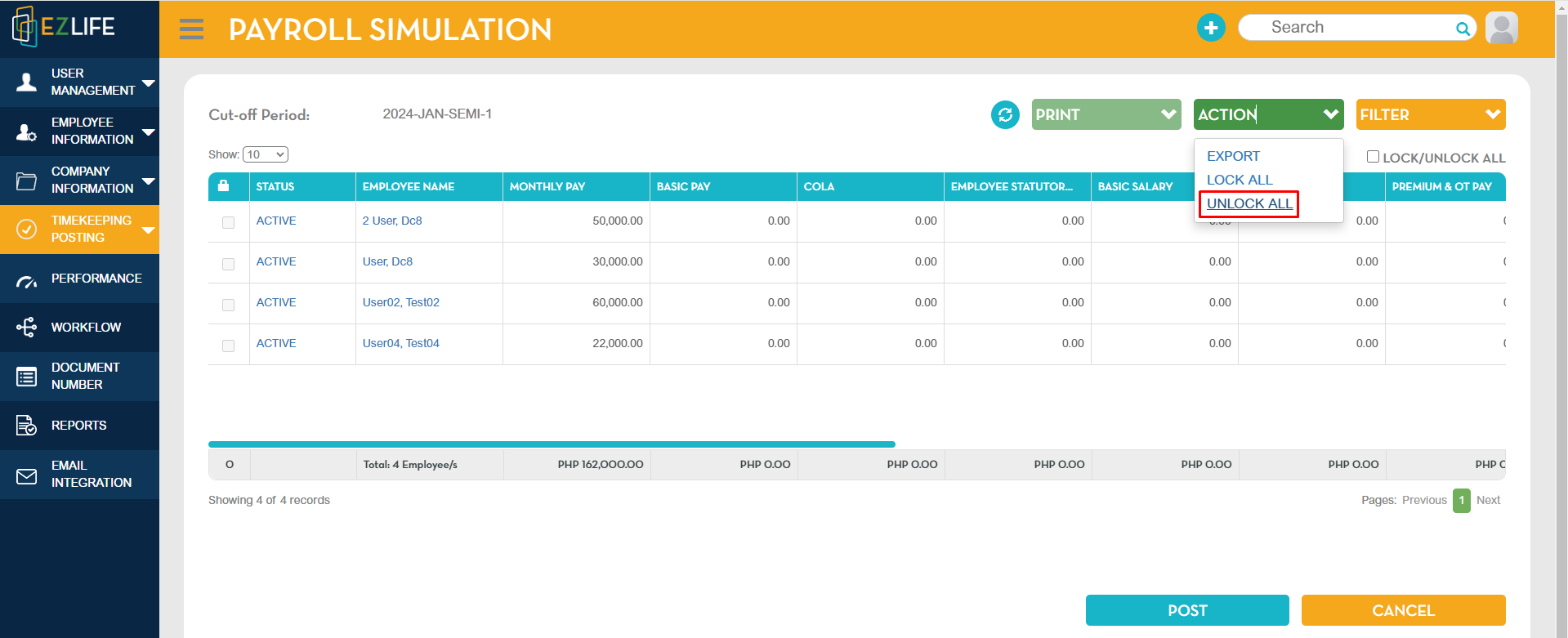Collapse the ACTION dropdown
Image resolution: width=1568 pixels, height=638 pixels.
coord(1268,114)
